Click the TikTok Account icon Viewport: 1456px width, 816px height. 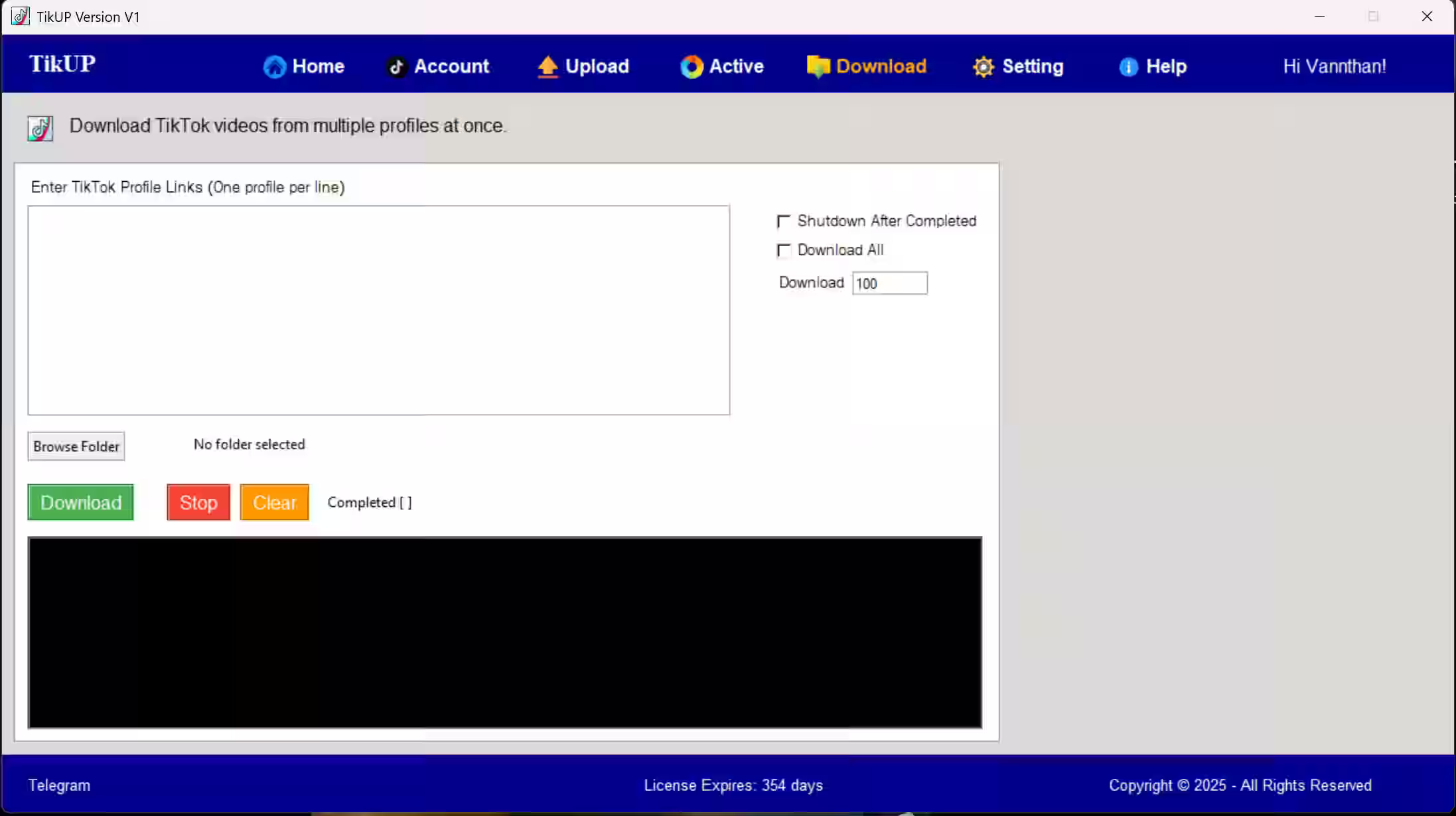[x=396, y=66]
